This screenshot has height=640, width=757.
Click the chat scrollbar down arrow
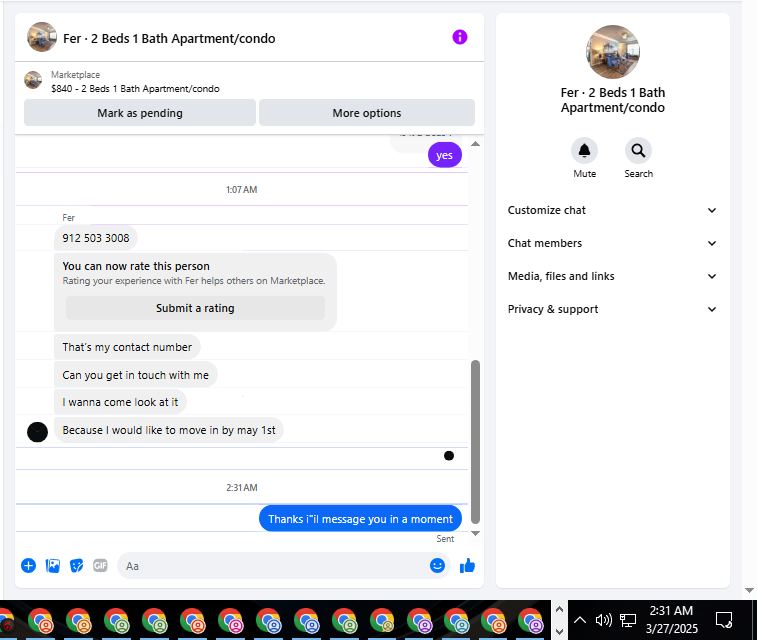click(x=476, y=533)
